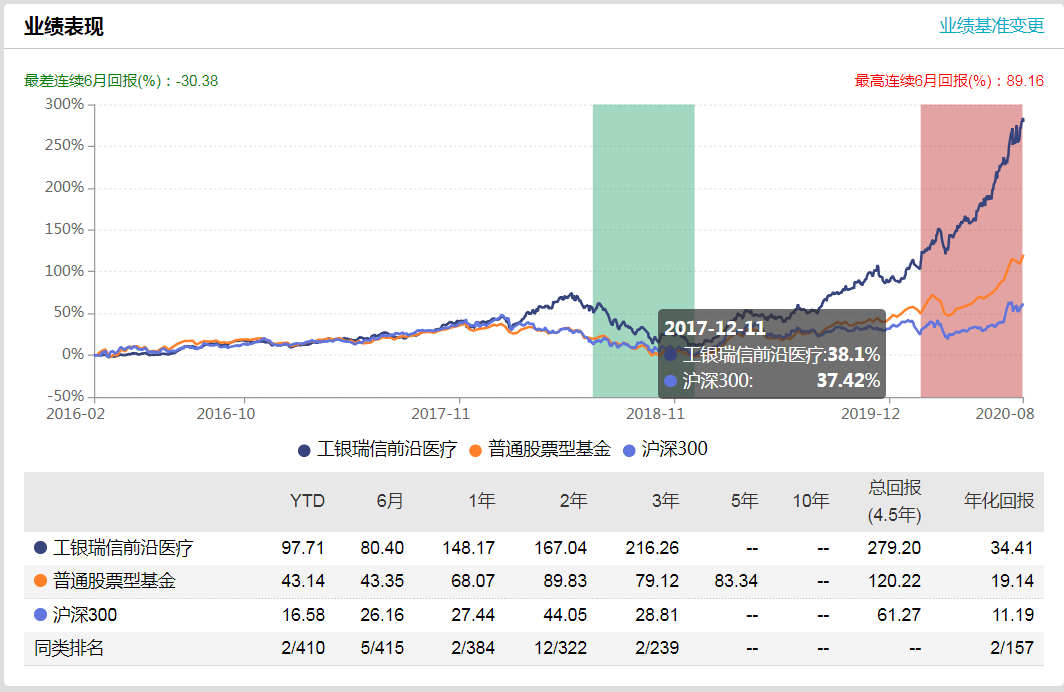Click the 2016-10 x-axis label
Image resolution: width=1064 pixels, height=692 pixels.
[x=226, y=414]
